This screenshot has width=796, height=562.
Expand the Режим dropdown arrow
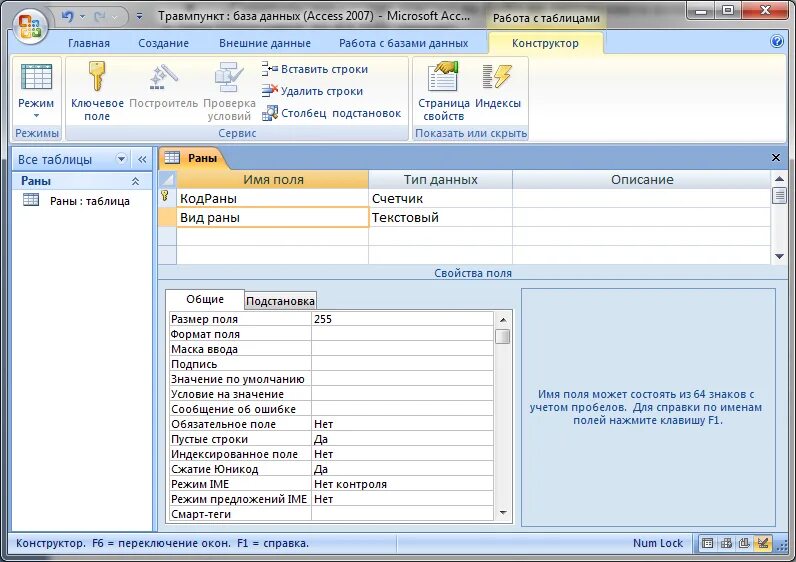click(x=36, y=116)
